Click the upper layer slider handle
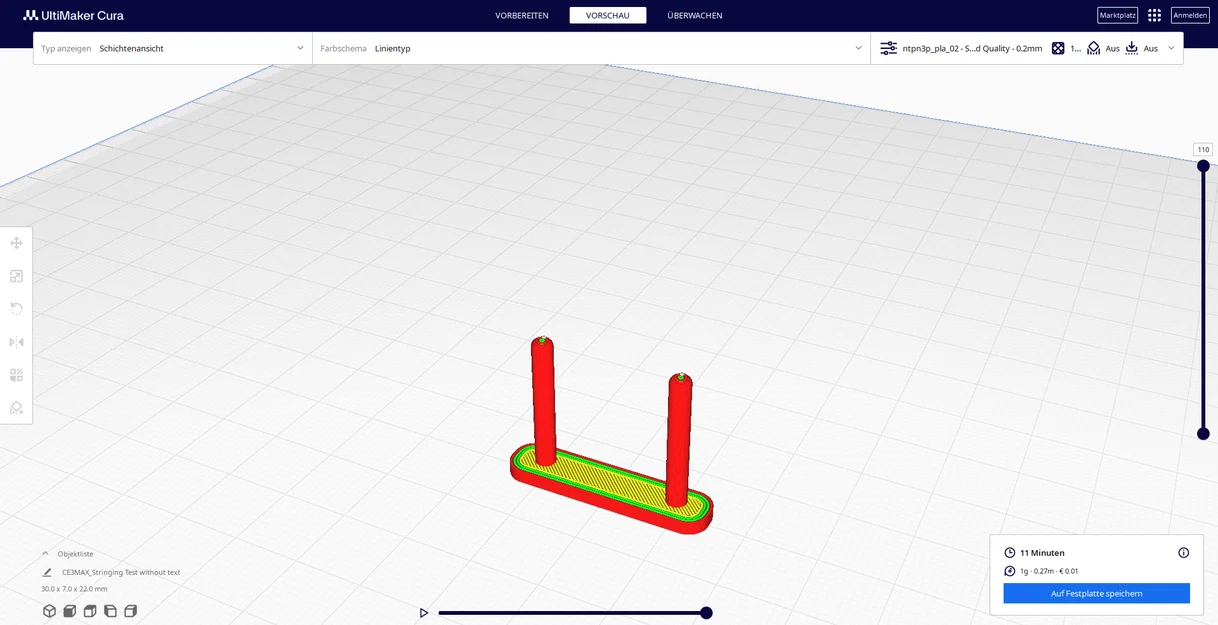This screenshot has width=1218, height=625. pyautogui.click(x=1203, y=166)
